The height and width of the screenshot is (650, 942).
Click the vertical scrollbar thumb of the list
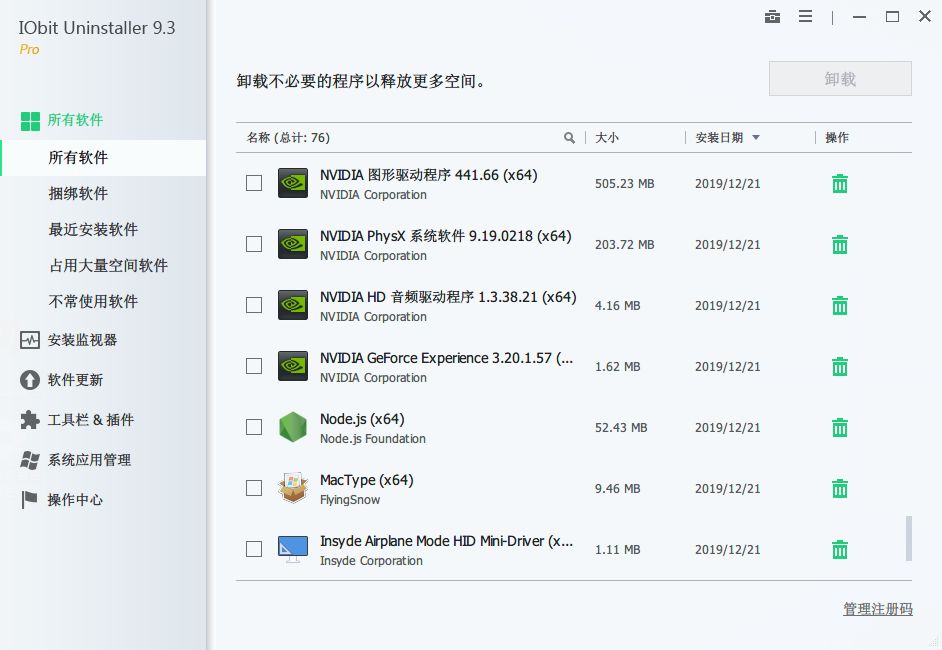pos(908,538)
